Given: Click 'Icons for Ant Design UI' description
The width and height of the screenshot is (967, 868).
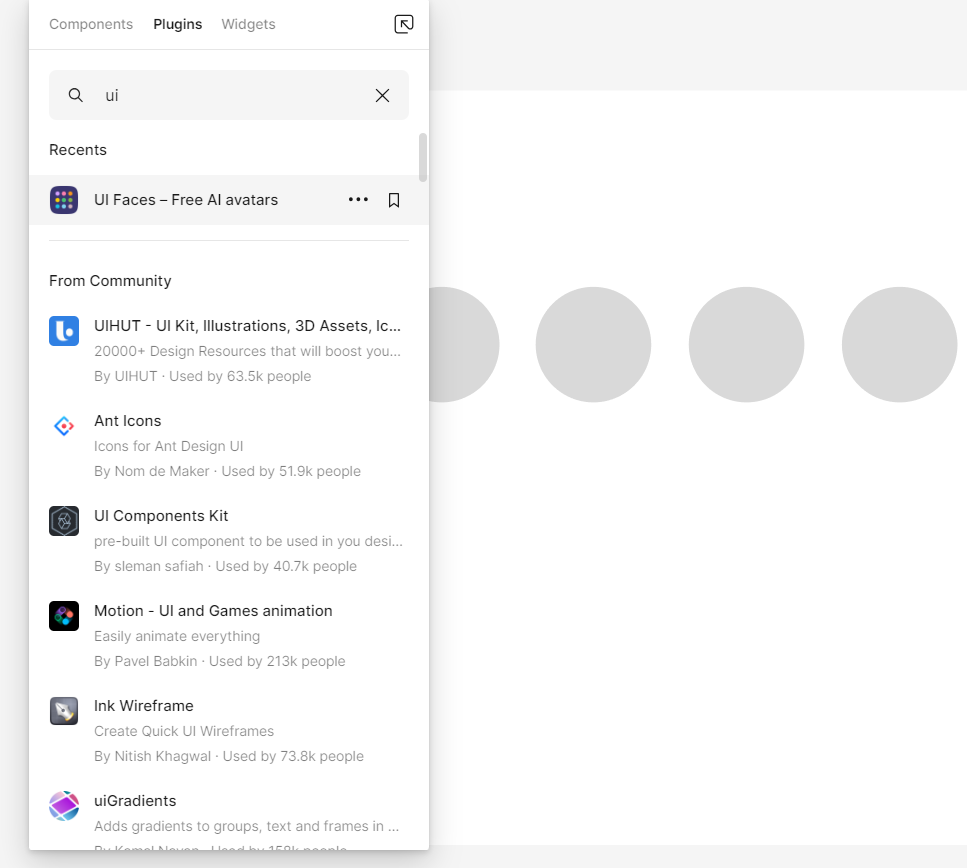Looking at the screenshot, I should pos(168,446).
